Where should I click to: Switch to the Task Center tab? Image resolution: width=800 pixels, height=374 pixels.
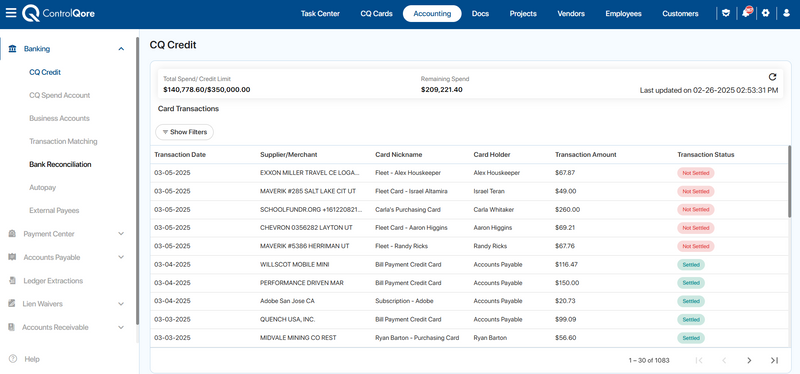pos(320,14)
